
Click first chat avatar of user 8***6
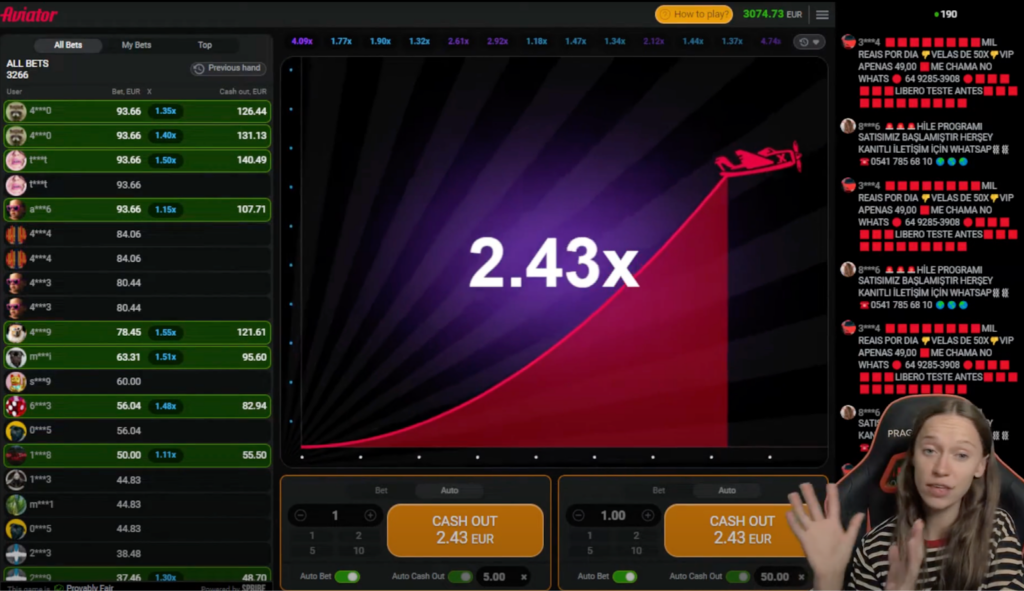(848, 126)
